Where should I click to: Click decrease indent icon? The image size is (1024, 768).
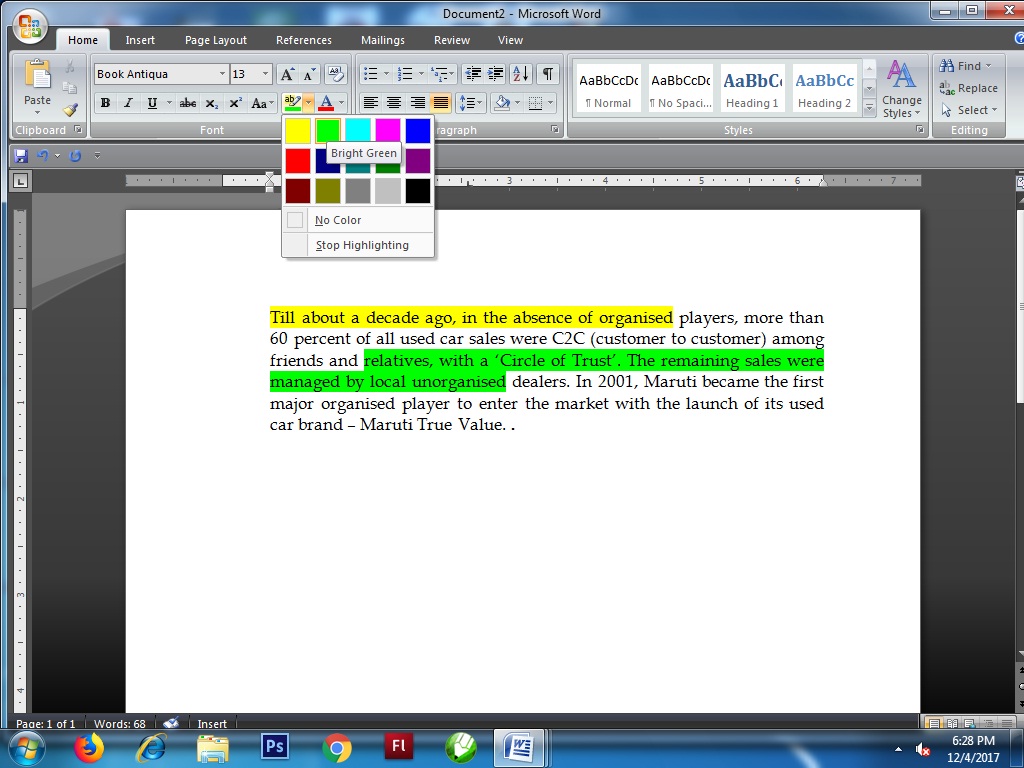pos(472,74)
